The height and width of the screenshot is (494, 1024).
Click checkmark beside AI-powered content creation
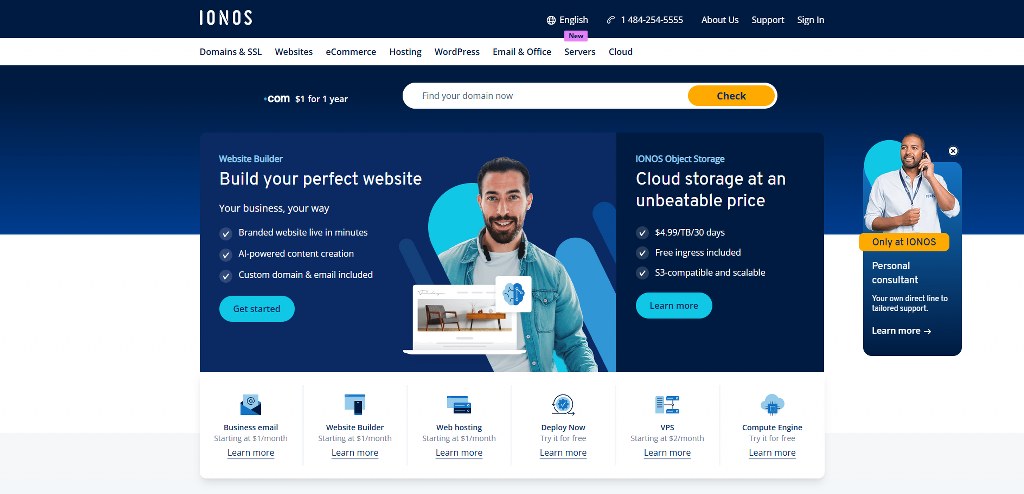[x=225, y=254]
